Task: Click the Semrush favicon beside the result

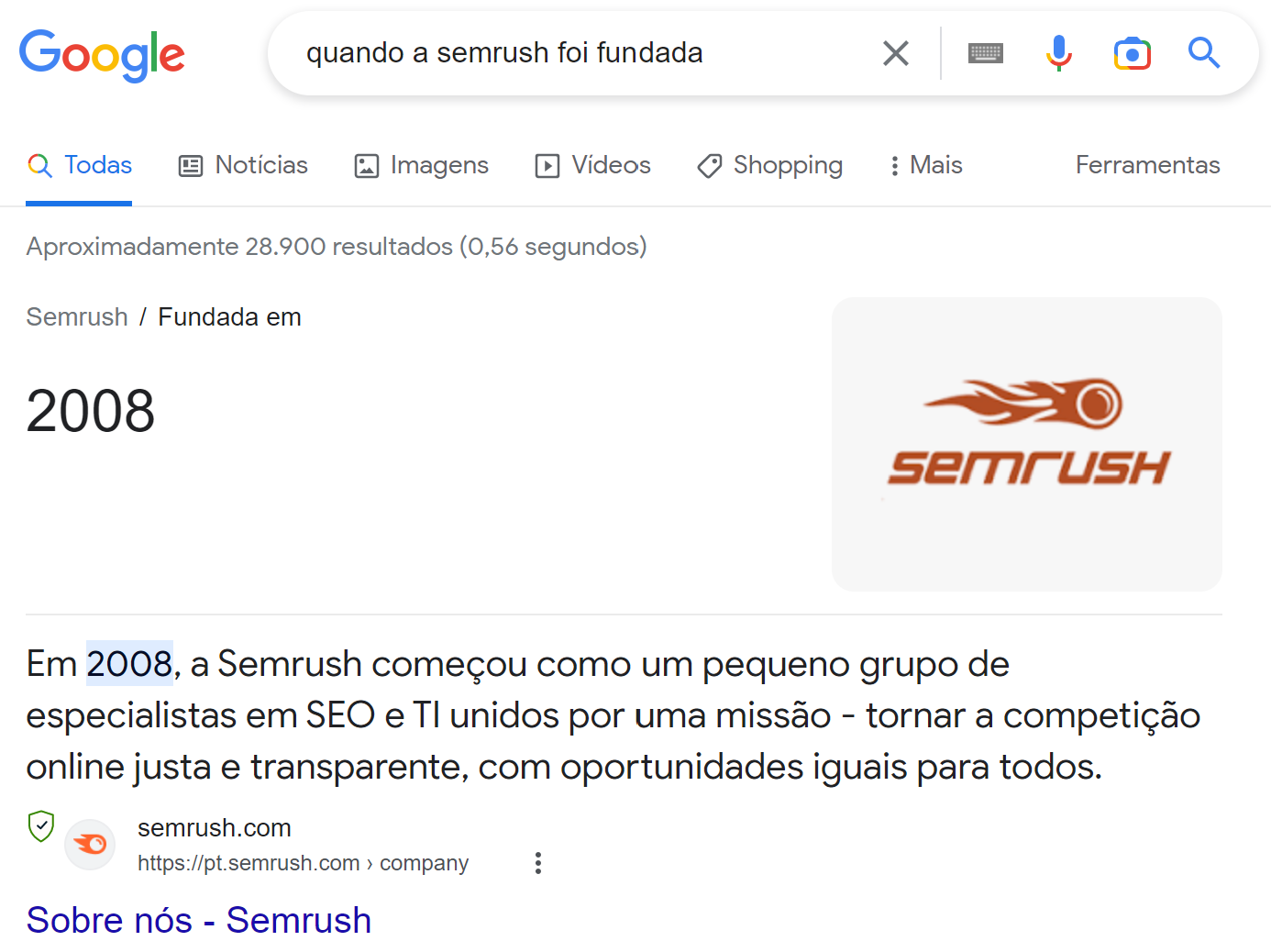Action: 90,844
